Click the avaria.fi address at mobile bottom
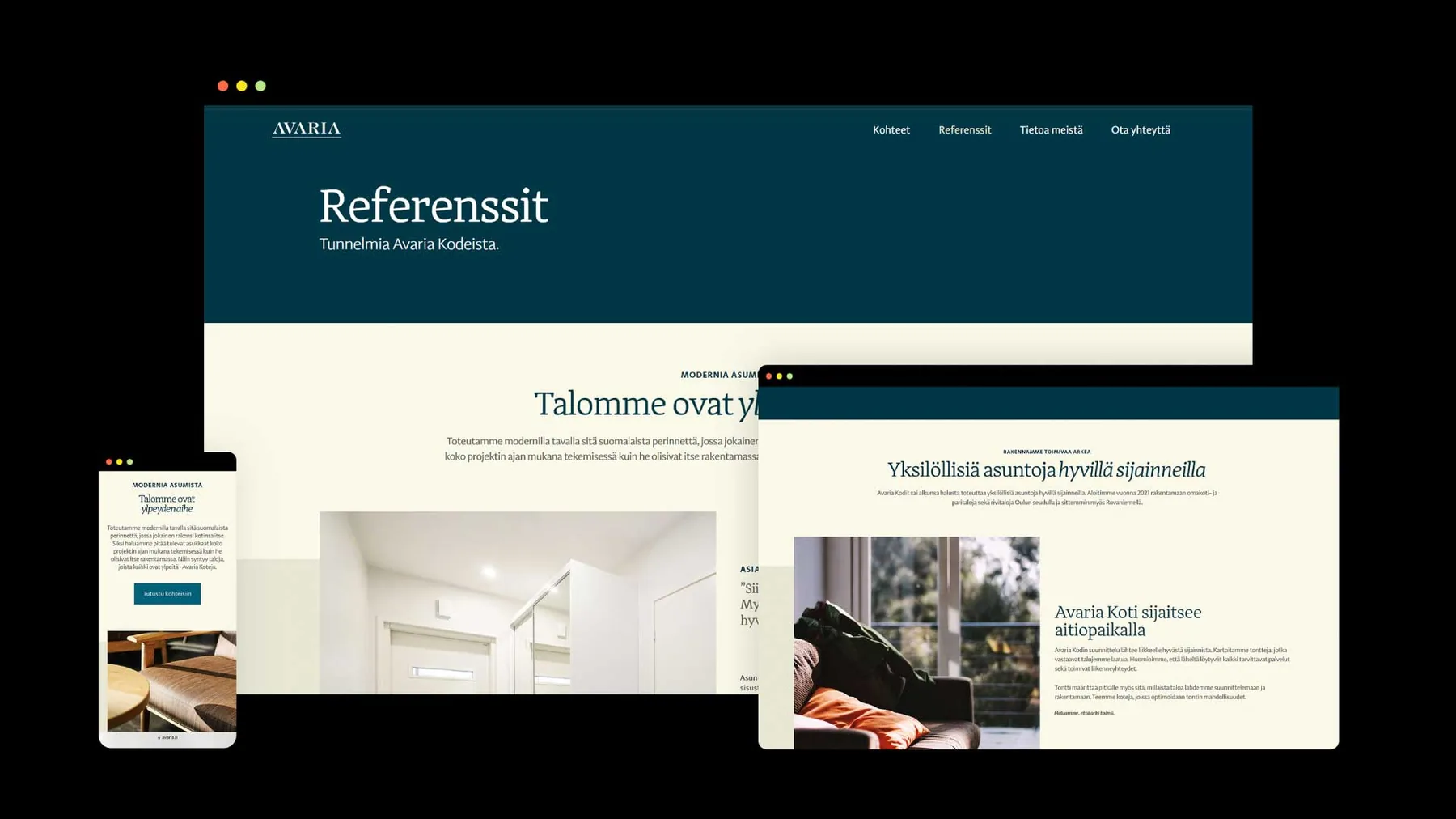The image size is (1456, 819). pos(168,737)
